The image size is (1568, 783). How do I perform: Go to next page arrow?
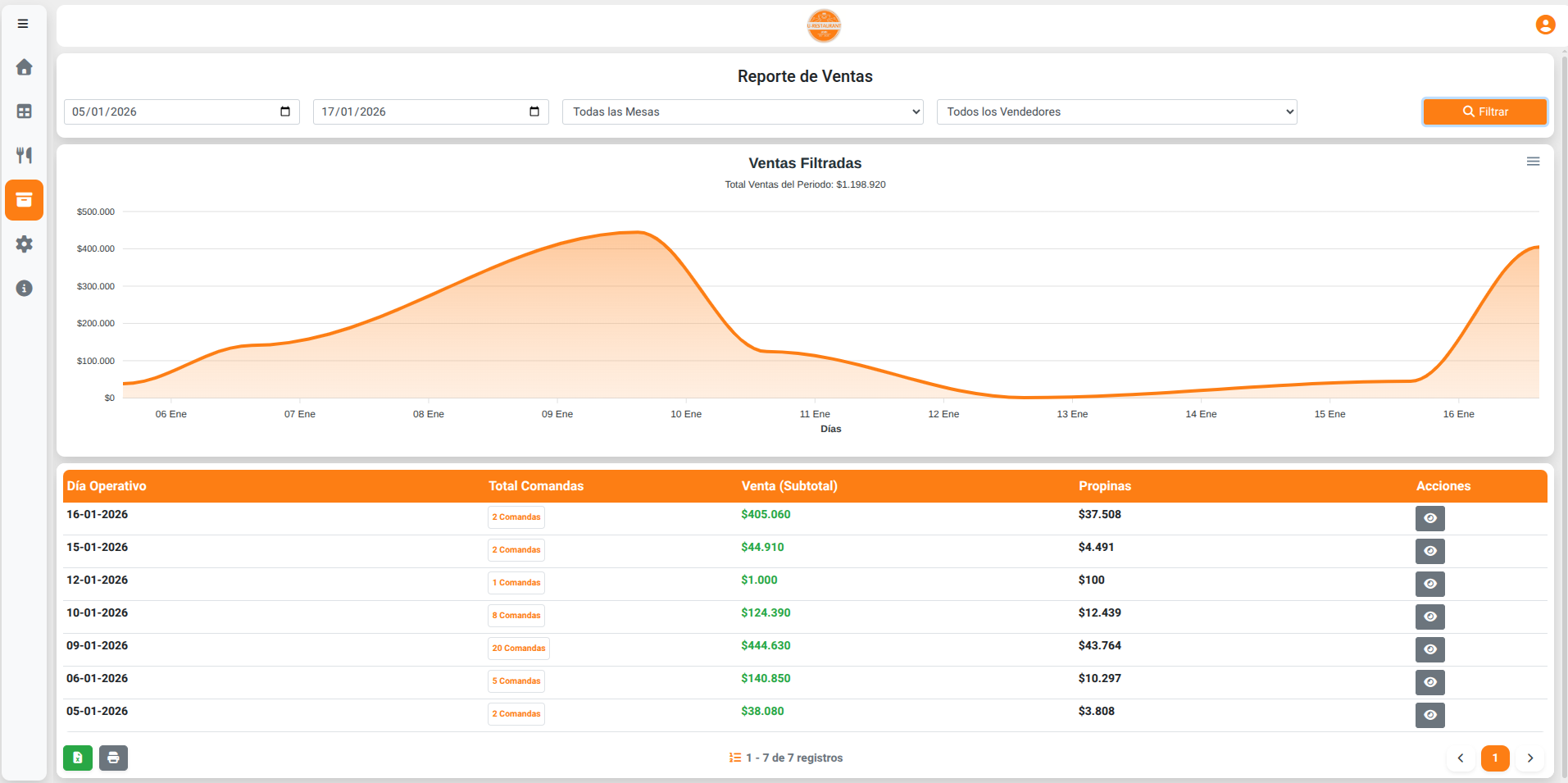[1529, 758]
